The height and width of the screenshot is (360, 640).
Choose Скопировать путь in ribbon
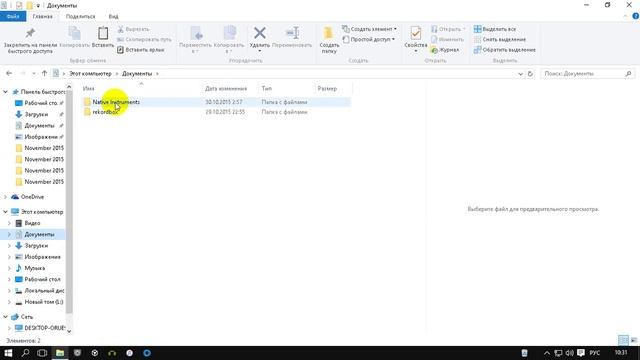144,40
